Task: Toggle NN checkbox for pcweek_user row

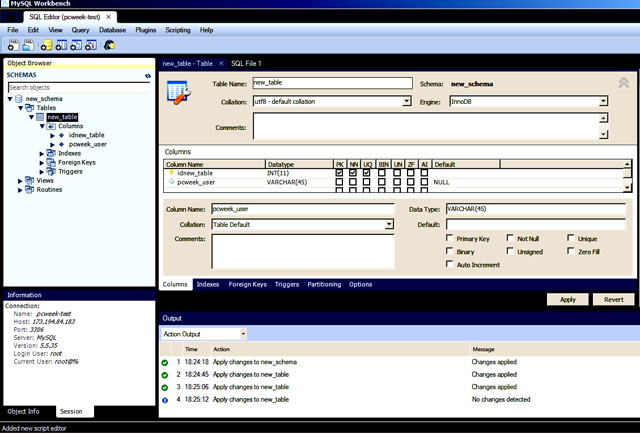Action: (353, 182)
